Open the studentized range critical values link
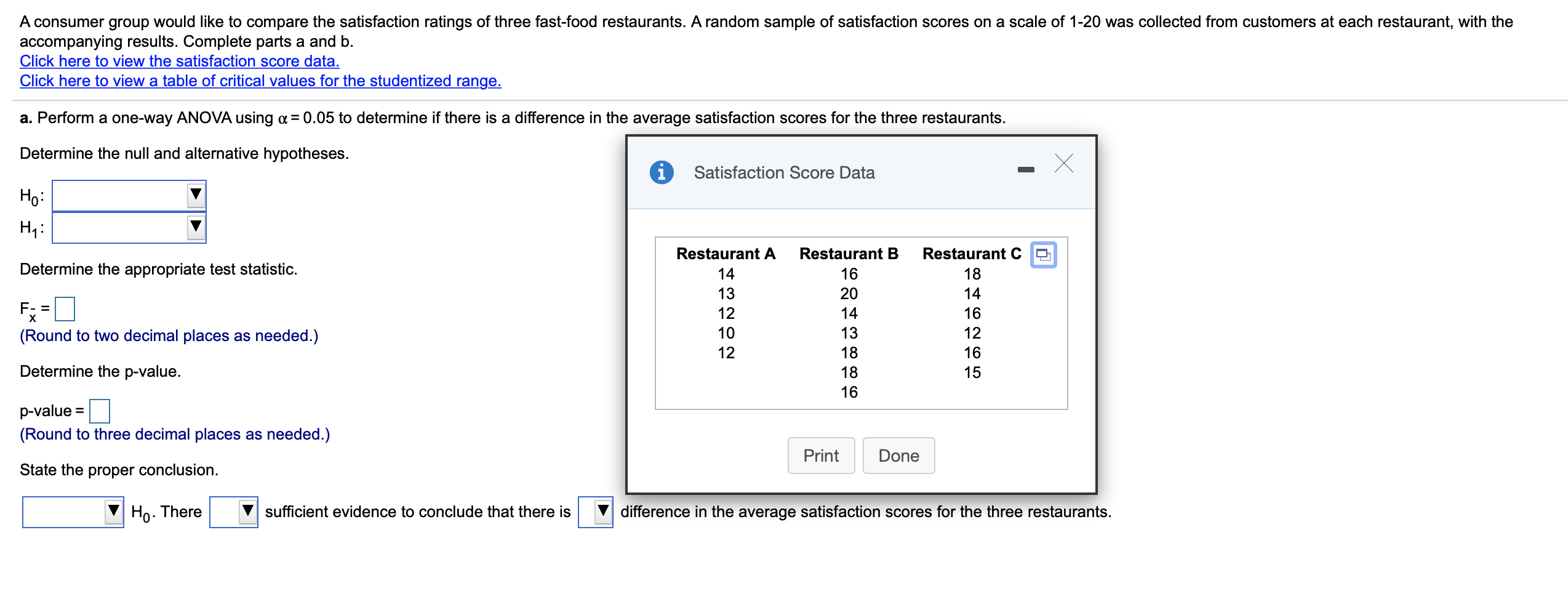 pyautogui.click(x=260, y=81)
